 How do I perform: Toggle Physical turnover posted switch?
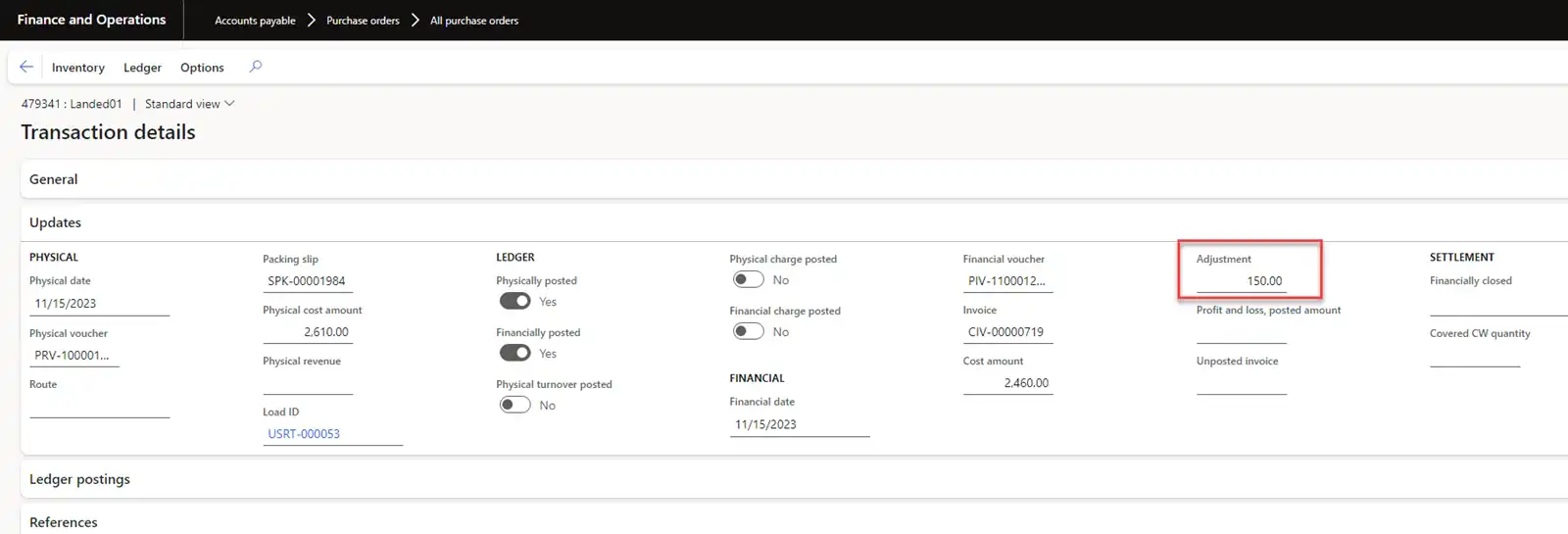(x=515, y=405)
